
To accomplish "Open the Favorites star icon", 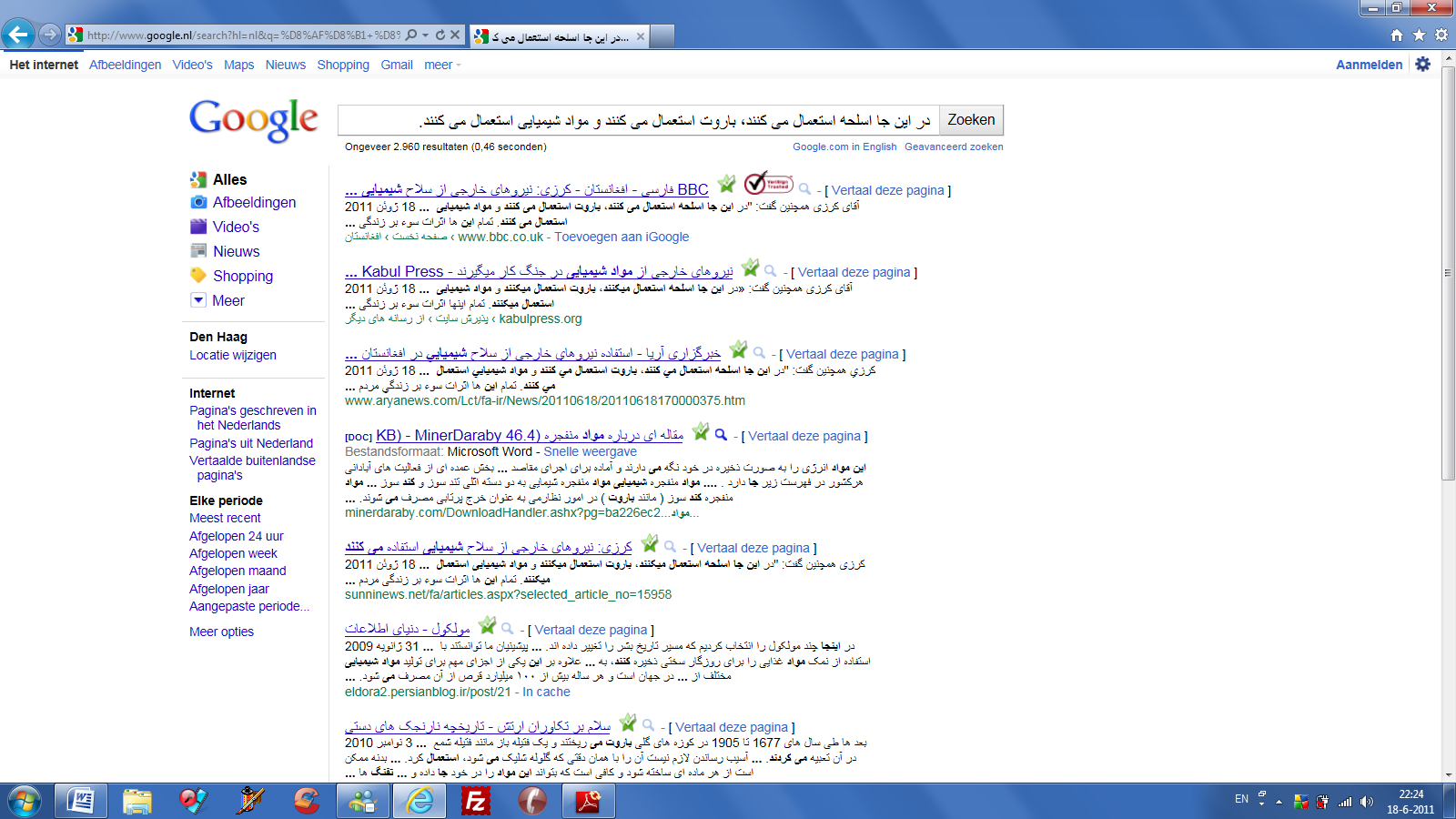I will [1419, 35].
